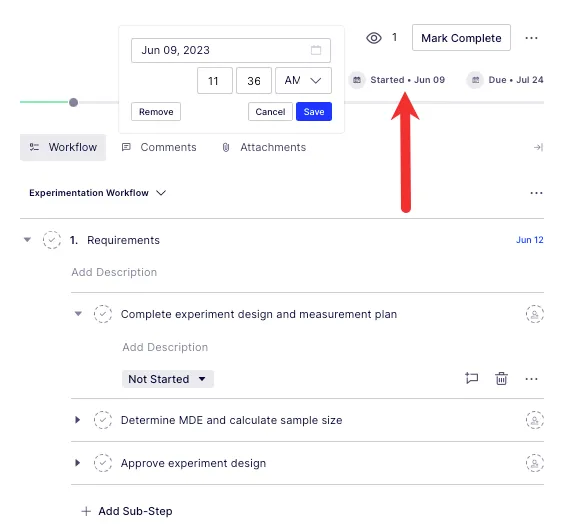Click the flag icon beside the trash icon
Screen dimensions: 573x530
tap(471, 378)
